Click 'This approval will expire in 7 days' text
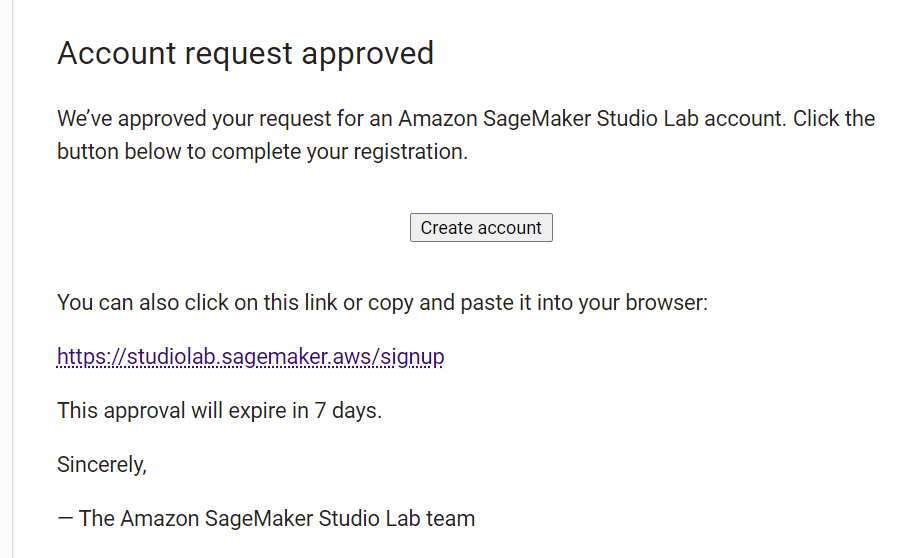This screenshot has height=558, width=918. 220,410
